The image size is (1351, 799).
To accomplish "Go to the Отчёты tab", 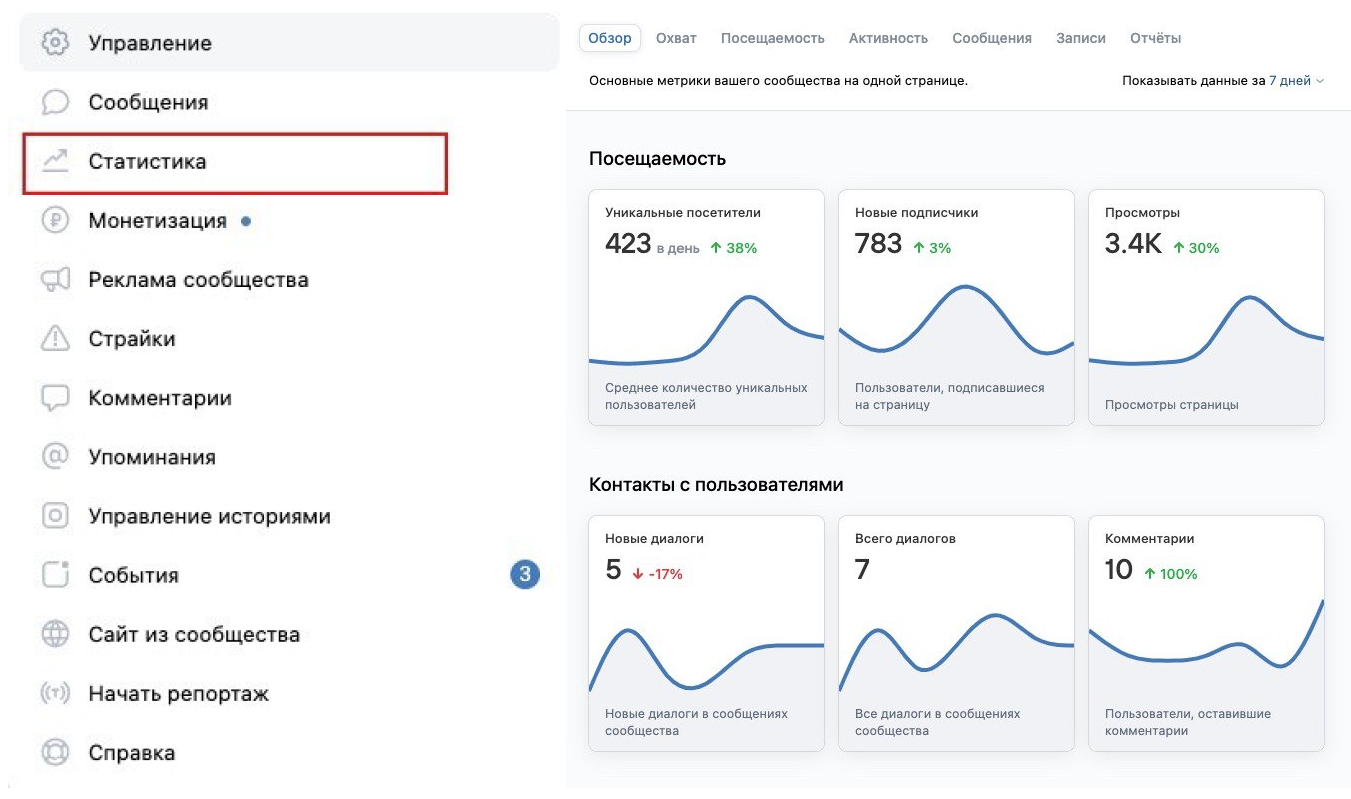I will click(x=1155, y=38).
